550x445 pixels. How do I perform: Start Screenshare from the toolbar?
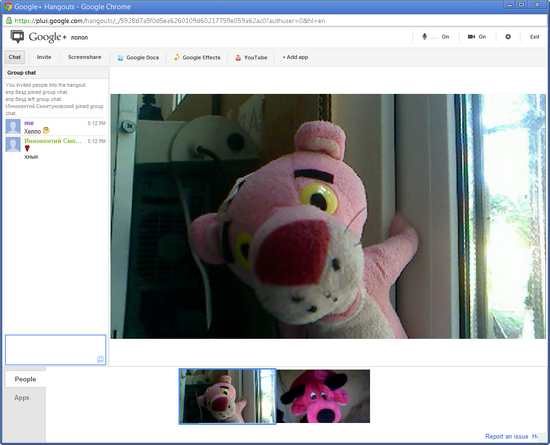coord(85,57)
